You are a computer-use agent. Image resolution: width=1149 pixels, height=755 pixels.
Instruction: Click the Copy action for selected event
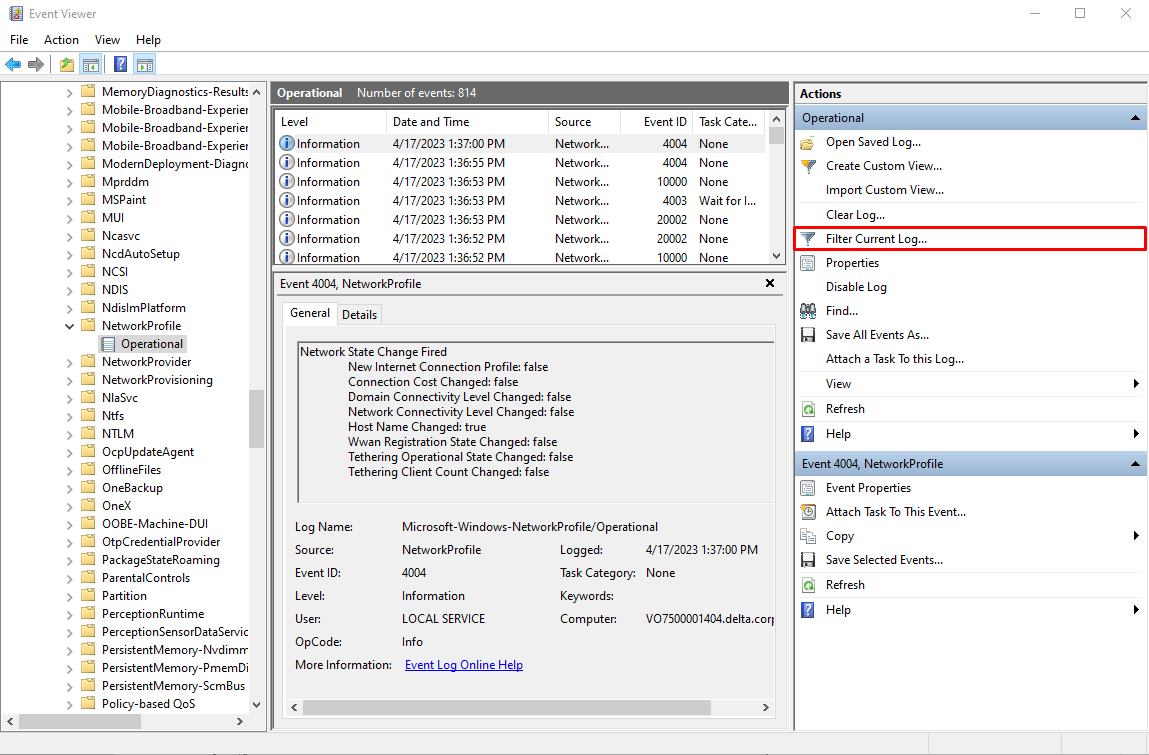(843, 535)
